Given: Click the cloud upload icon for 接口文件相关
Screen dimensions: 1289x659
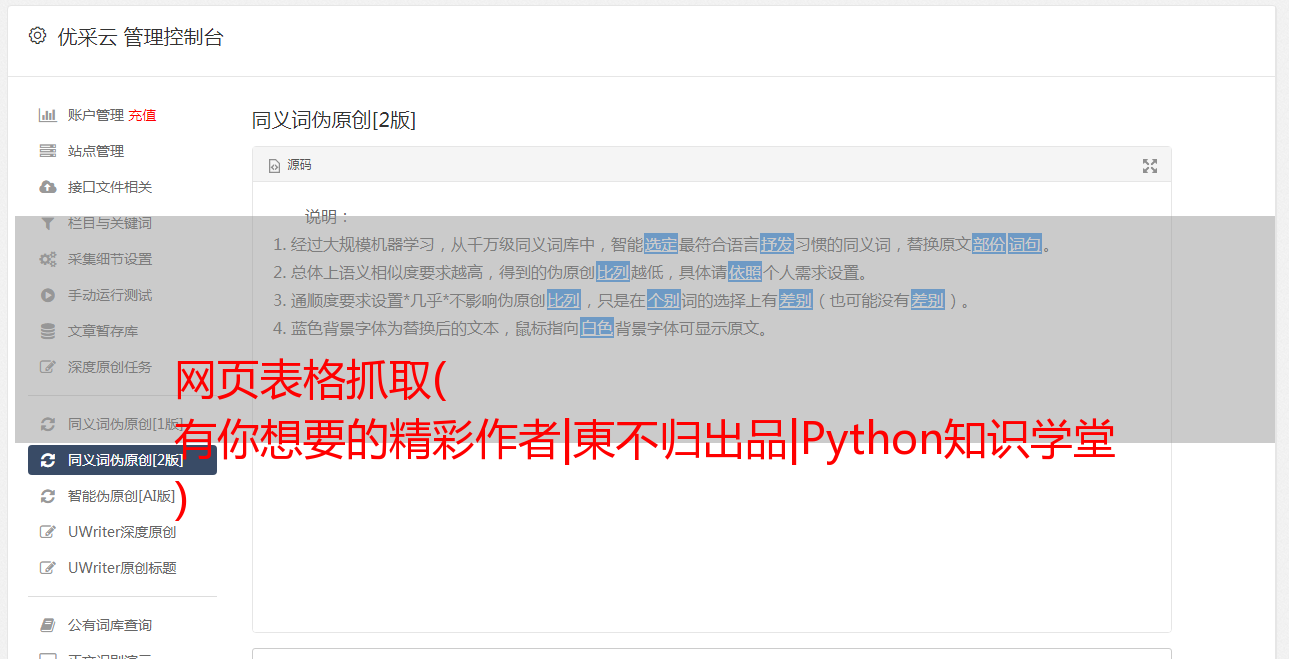Looking at the screenshot, I should point(47,187).
